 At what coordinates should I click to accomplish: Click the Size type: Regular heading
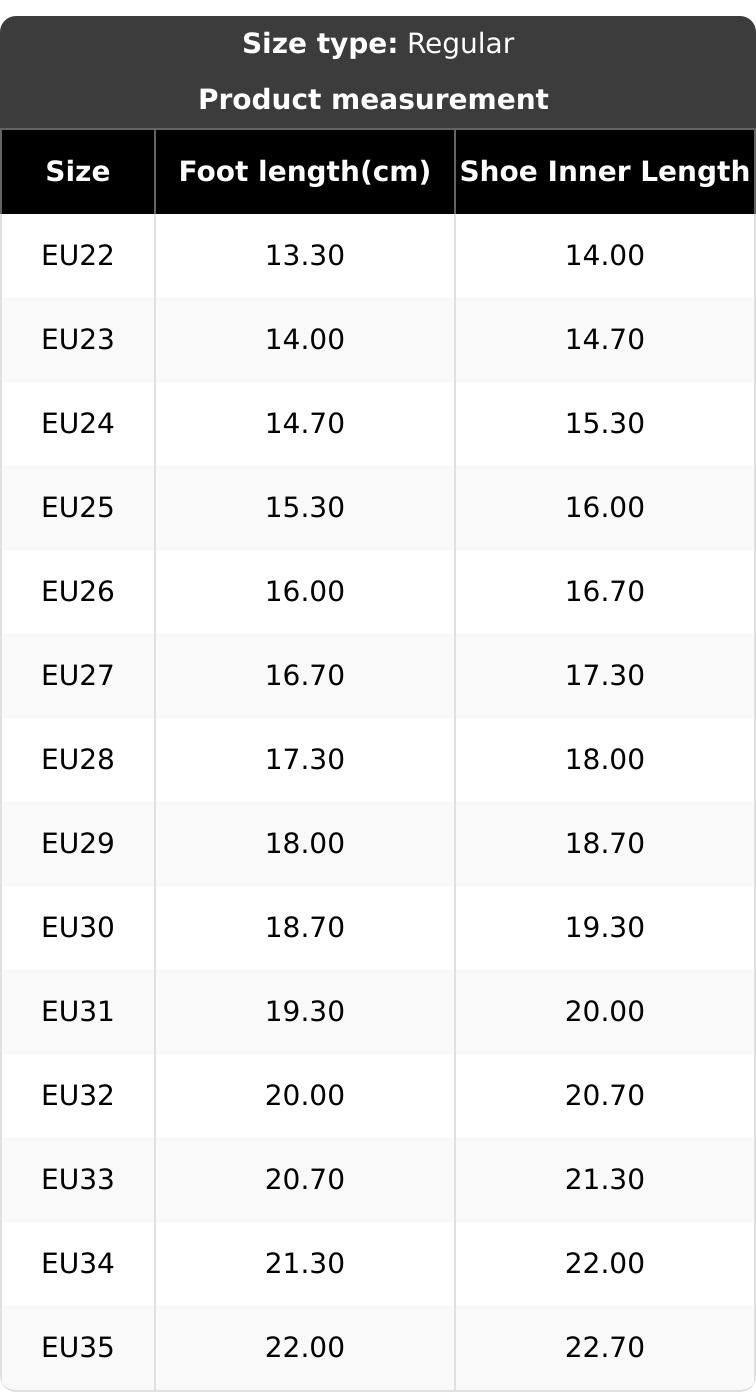point(378,44)
